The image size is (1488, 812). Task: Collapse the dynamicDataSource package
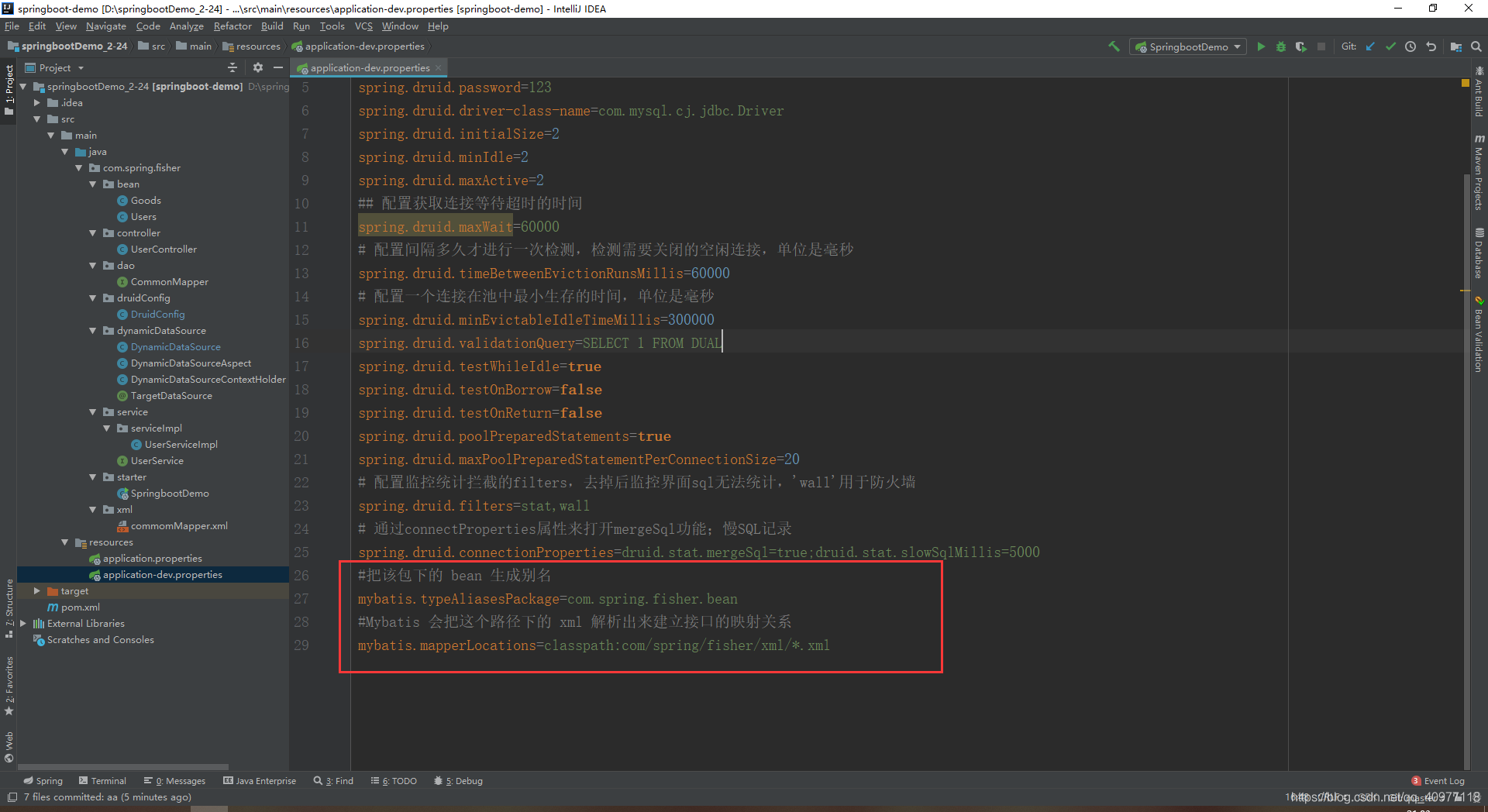[93, 331]
